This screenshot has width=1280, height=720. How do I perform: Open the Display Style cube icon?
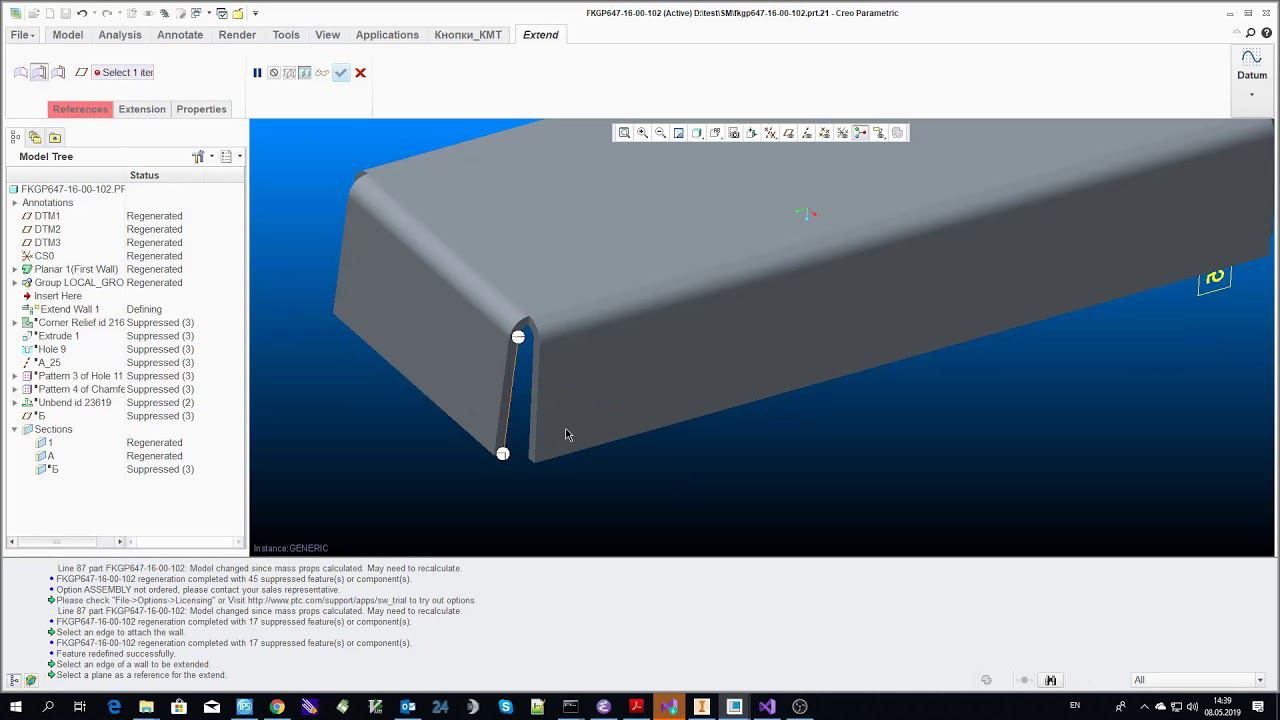pyautogui.click(x=697, y=133)
